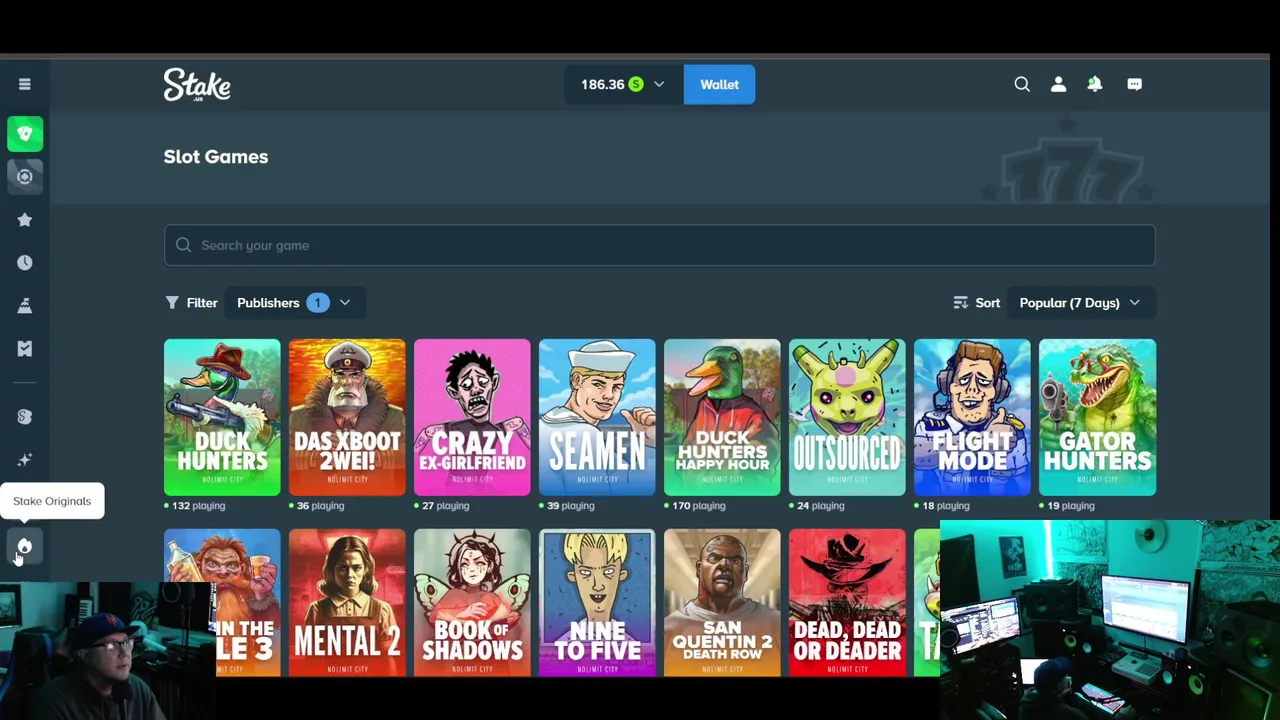This screenshot has width=1280, height=720.
Task: Open the sparkle New Releases sidebar icon
Action: click(25, 460)
